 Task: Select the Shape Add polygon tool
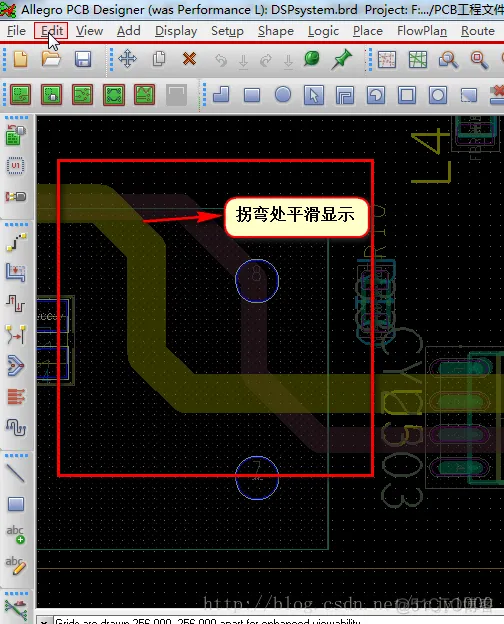click(x=221, y=95)
